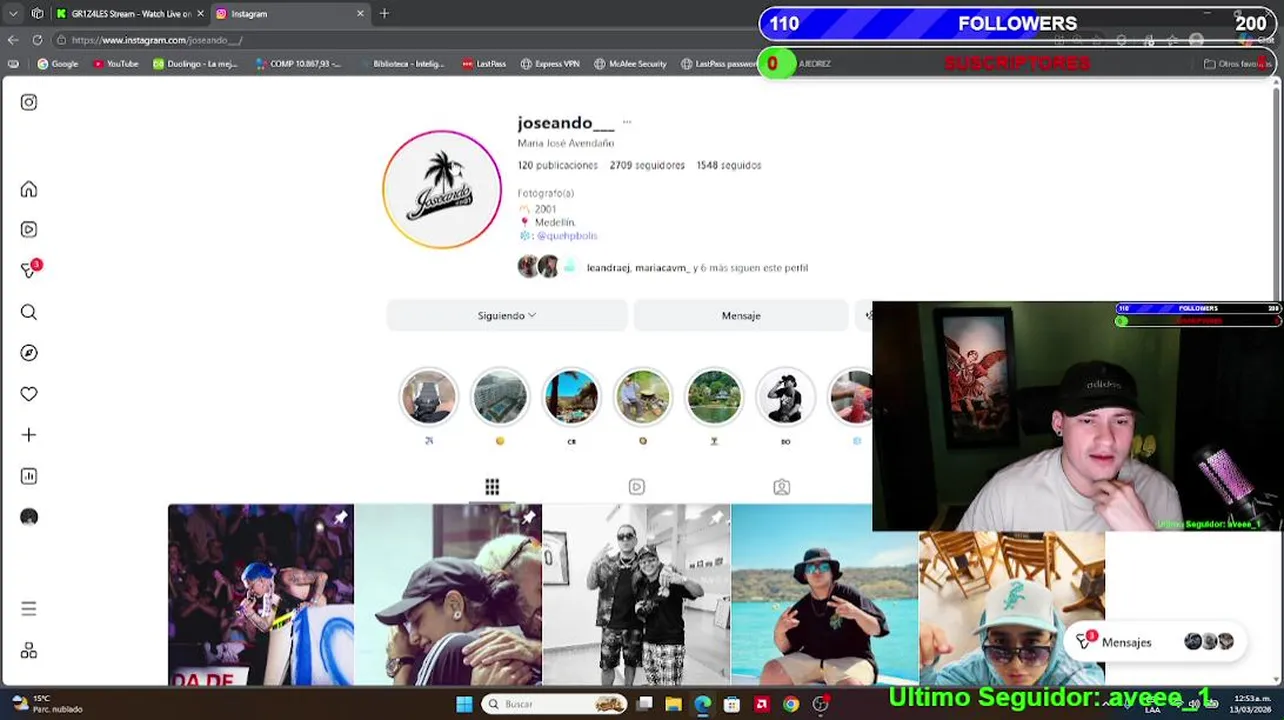Open joseando__ profile picture
Viewport: 1284px width, 720px height.
442,189
